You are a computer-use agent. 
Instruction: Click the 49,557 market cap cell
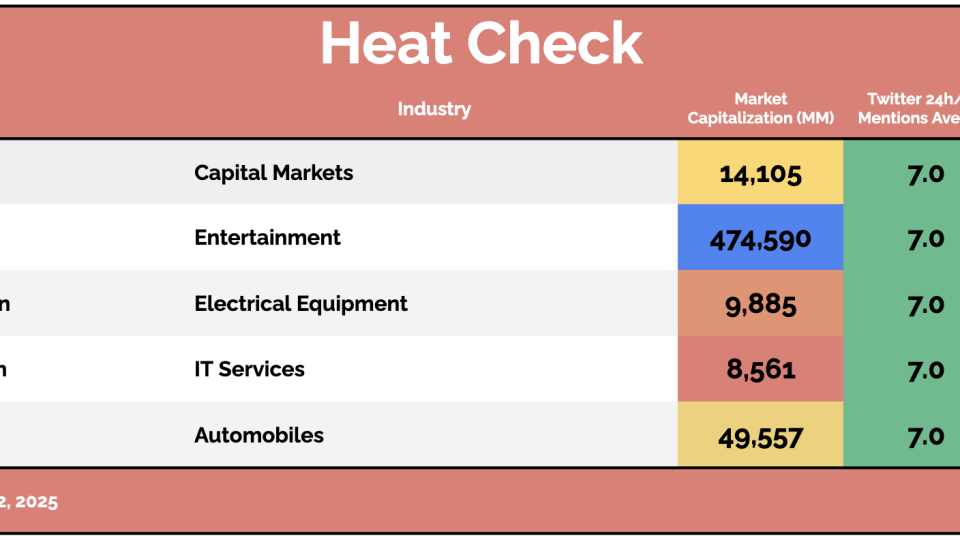pyautogui.click(x=760, y=436)
